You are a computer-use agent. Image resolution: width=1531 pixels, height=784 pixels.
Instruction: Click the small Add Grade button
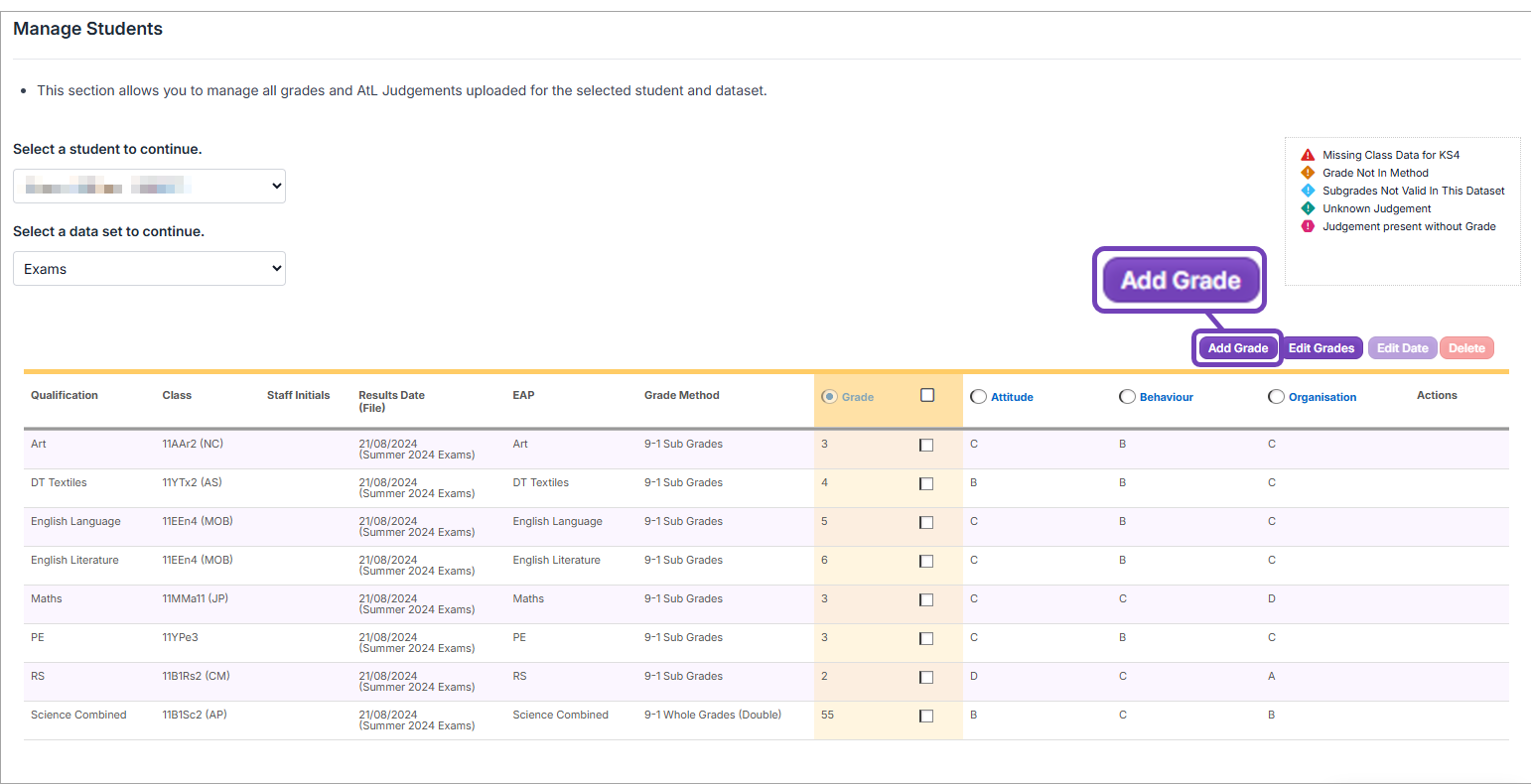tap(1237, 348)
